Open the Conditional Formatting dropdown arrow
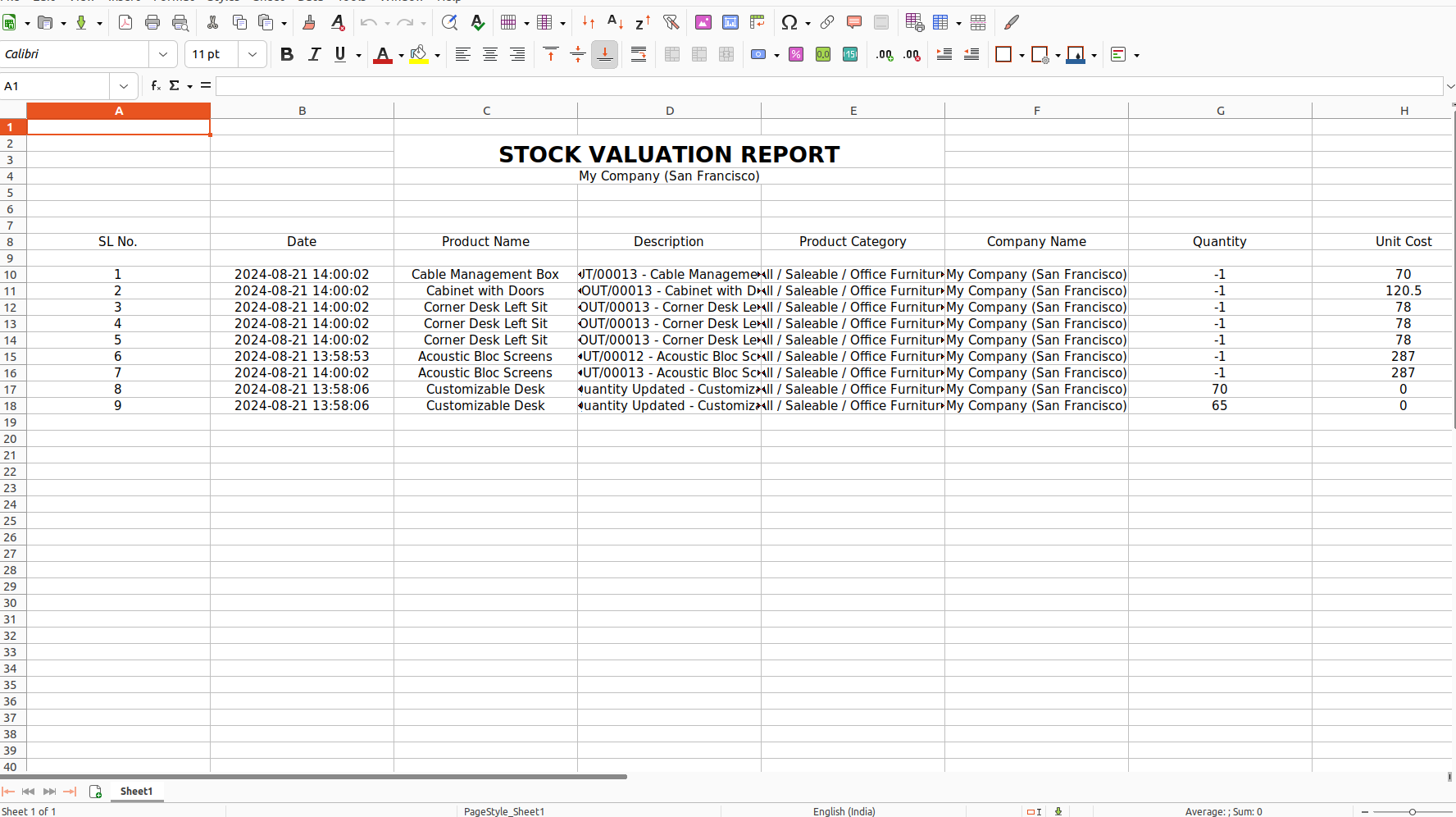Viewport: 1456px width, 817px height. (x=1137, y=55)
